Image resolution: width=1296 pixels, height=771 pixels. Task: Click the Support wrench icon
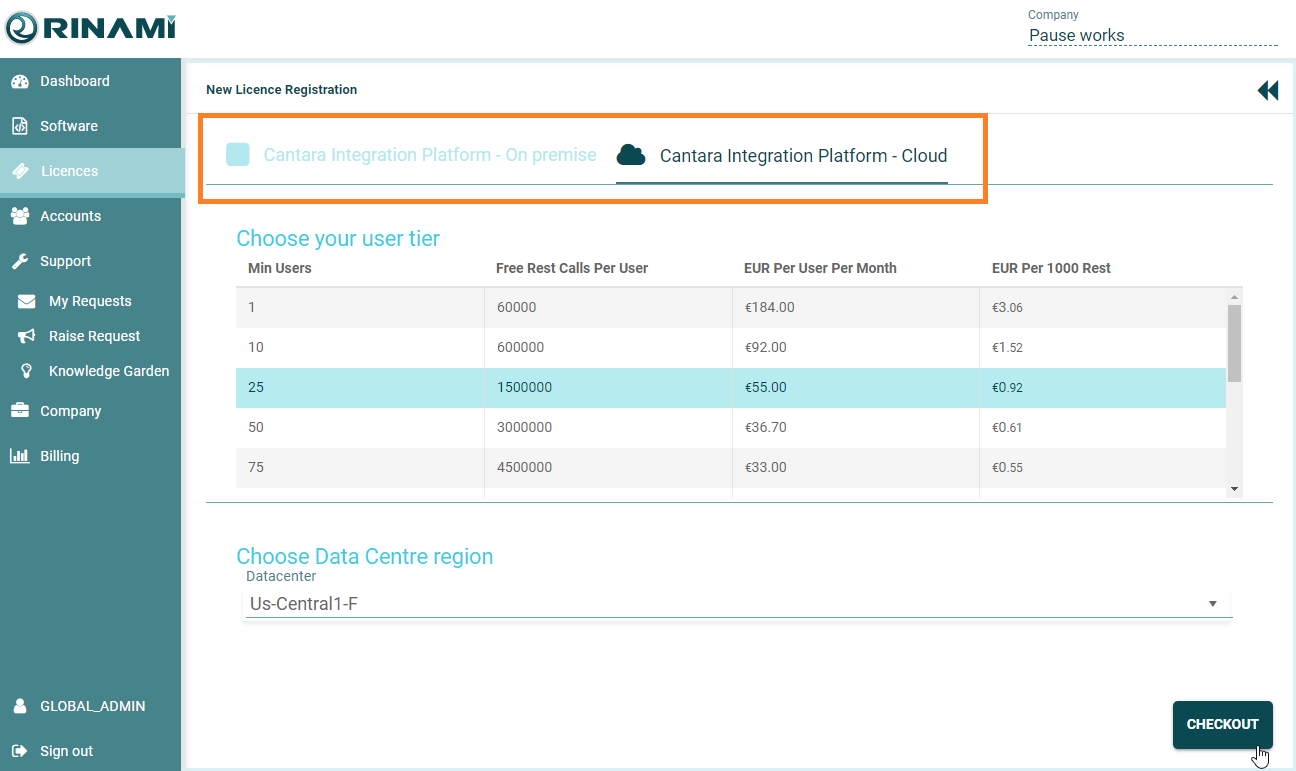[x=20, y=261]
